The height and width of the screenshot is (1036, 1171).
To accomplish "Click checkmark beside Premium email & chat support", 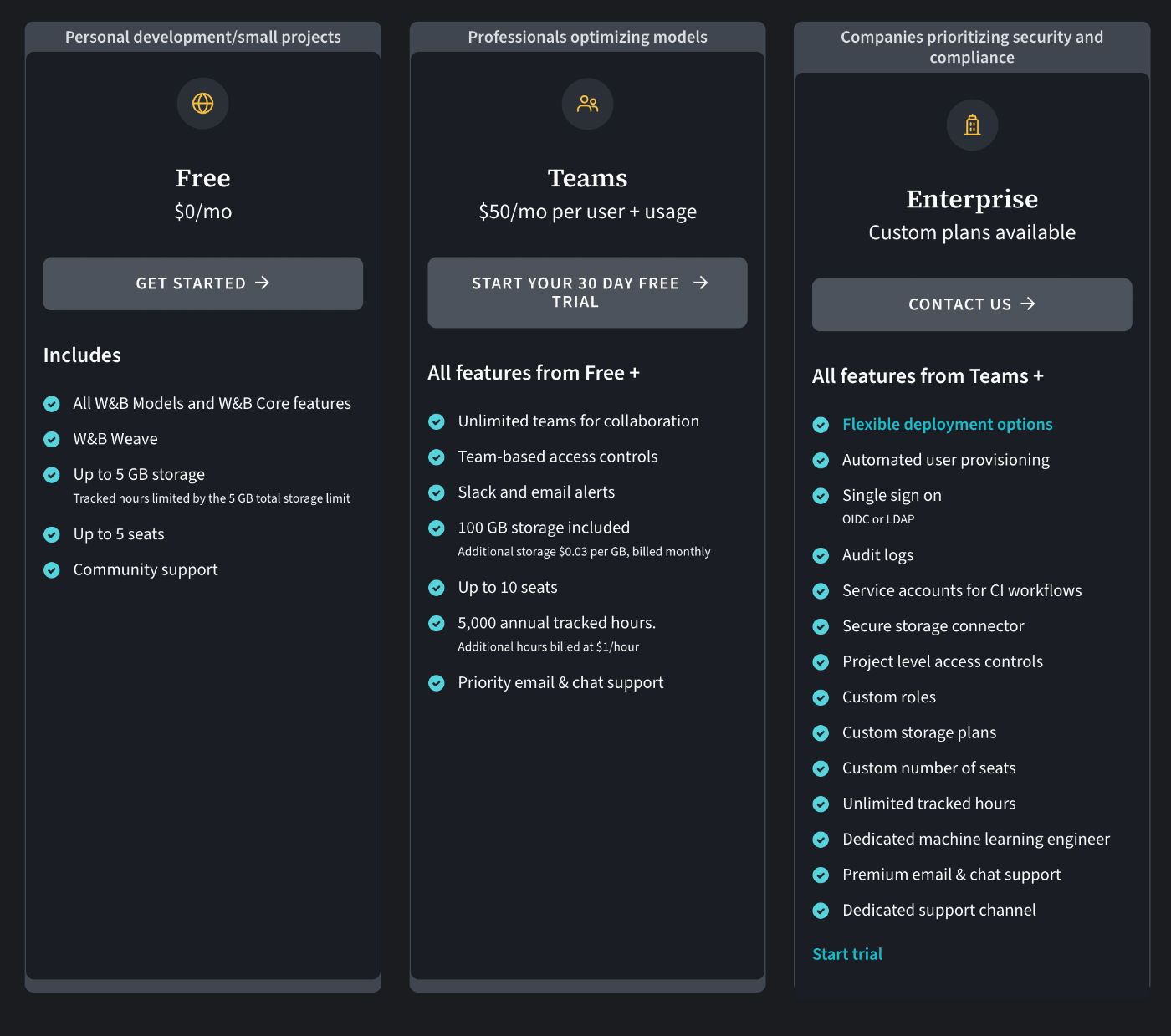I will coord(821,875).
